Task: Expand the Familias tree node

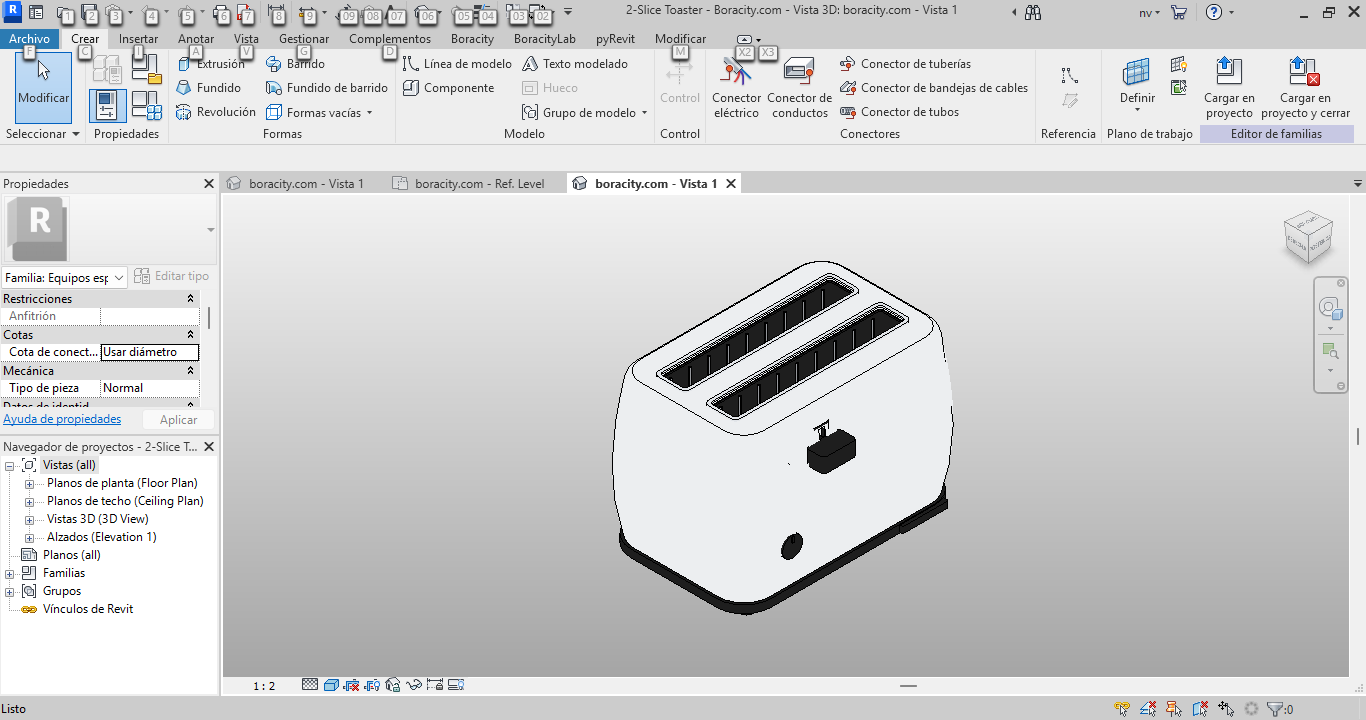Action: pyautogui.click(x=10, y=573)
